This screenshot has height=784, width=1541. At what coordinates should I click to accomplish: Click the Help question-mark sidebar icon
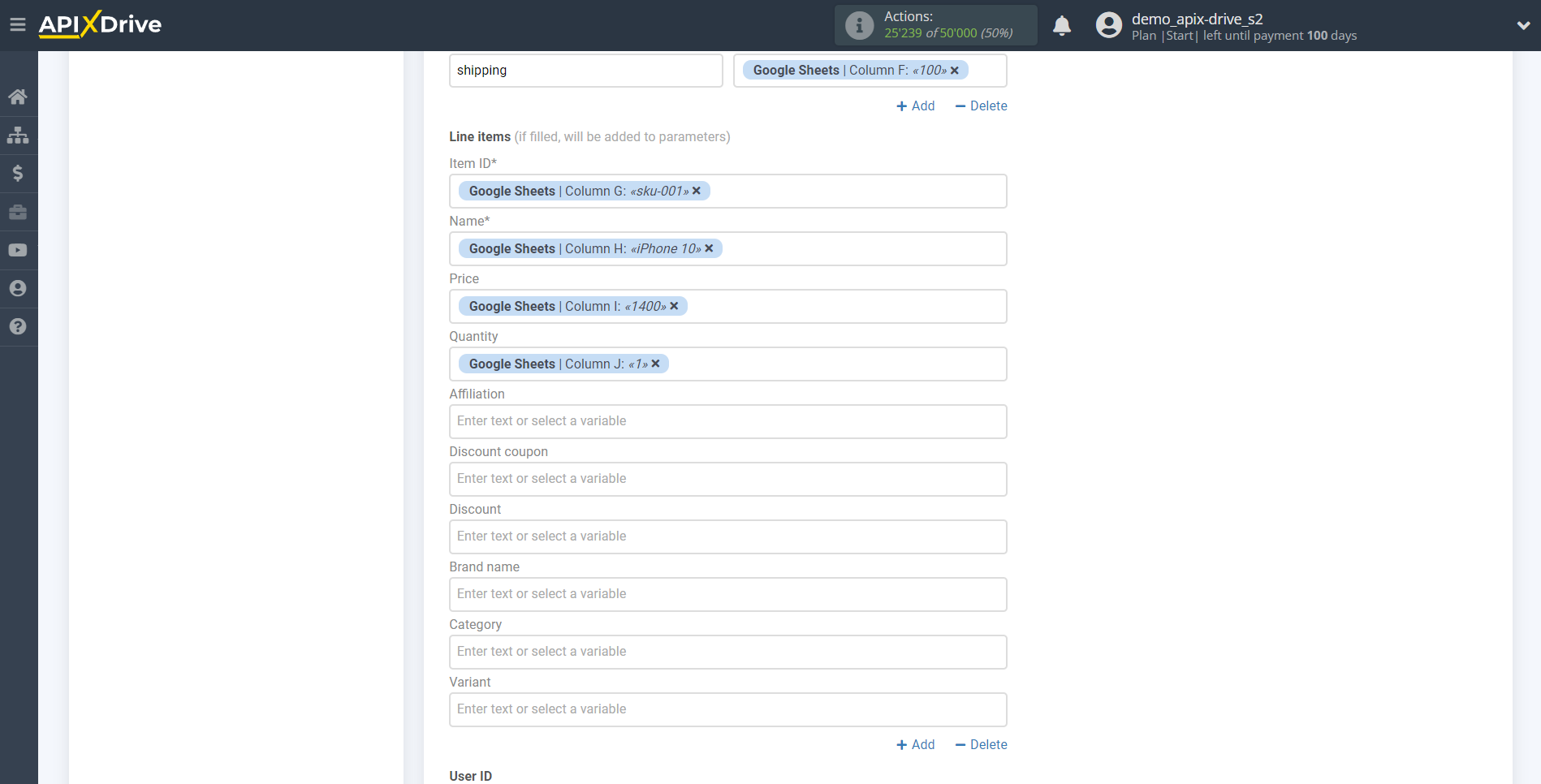[x=18, y=326]
